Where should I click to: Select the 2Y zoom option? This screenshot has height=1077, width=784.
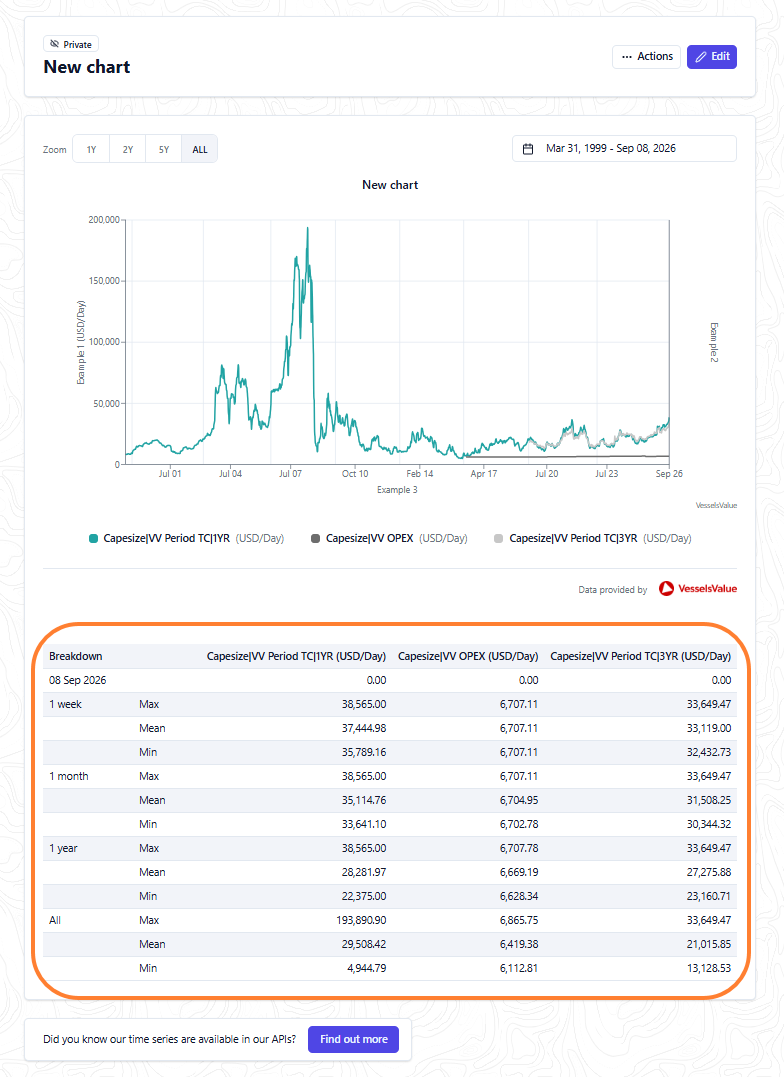pos(128,149)
